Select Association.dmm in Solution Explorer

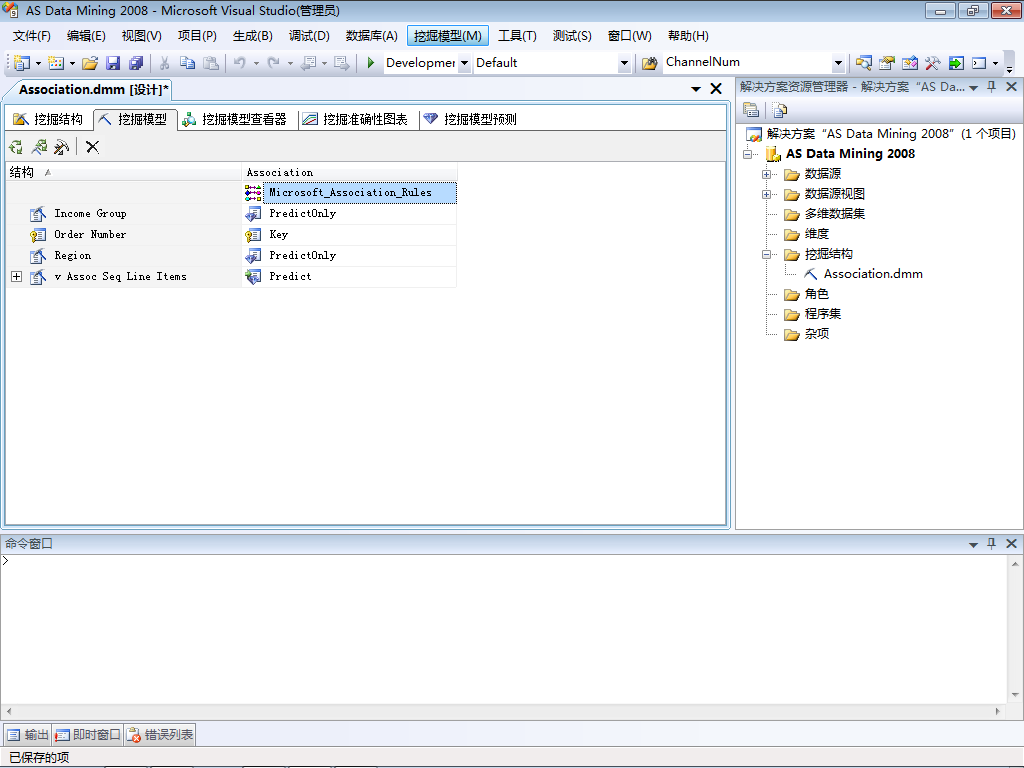point(872,274)
